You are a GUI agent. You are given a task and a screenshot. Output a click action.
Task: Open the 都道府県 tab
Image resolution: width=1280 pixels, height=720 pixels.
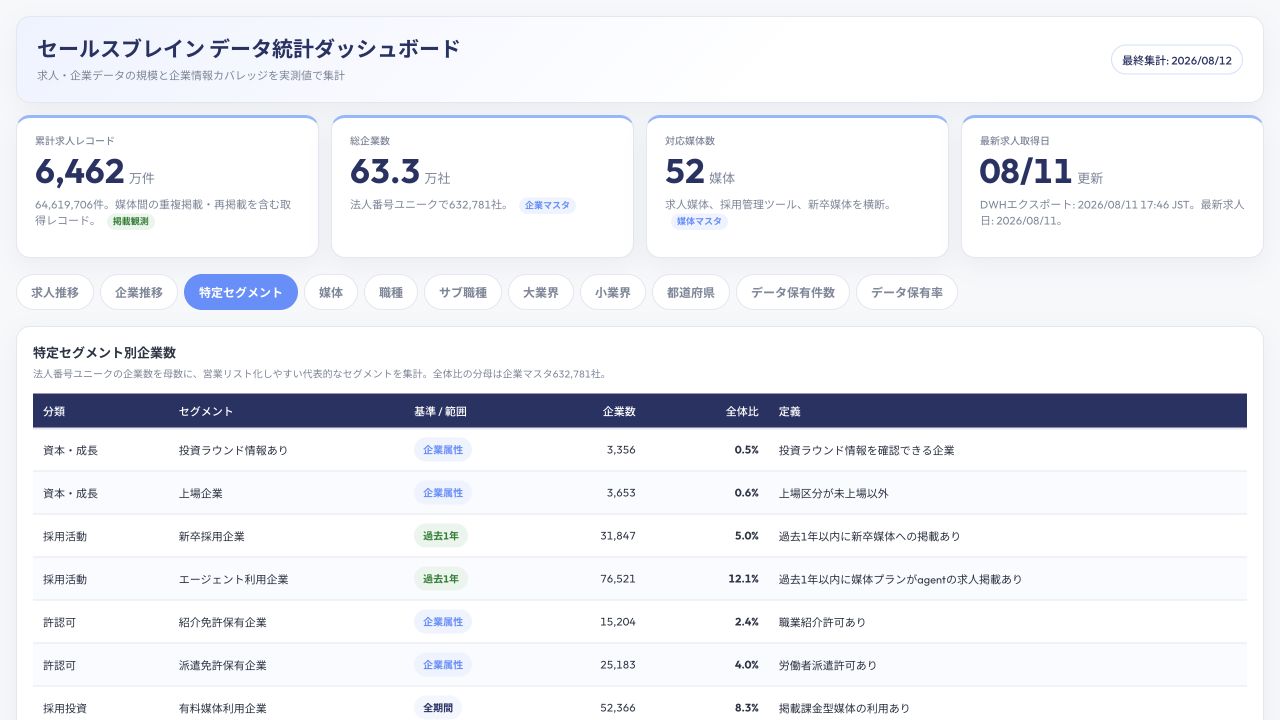[x=691, y=292]
